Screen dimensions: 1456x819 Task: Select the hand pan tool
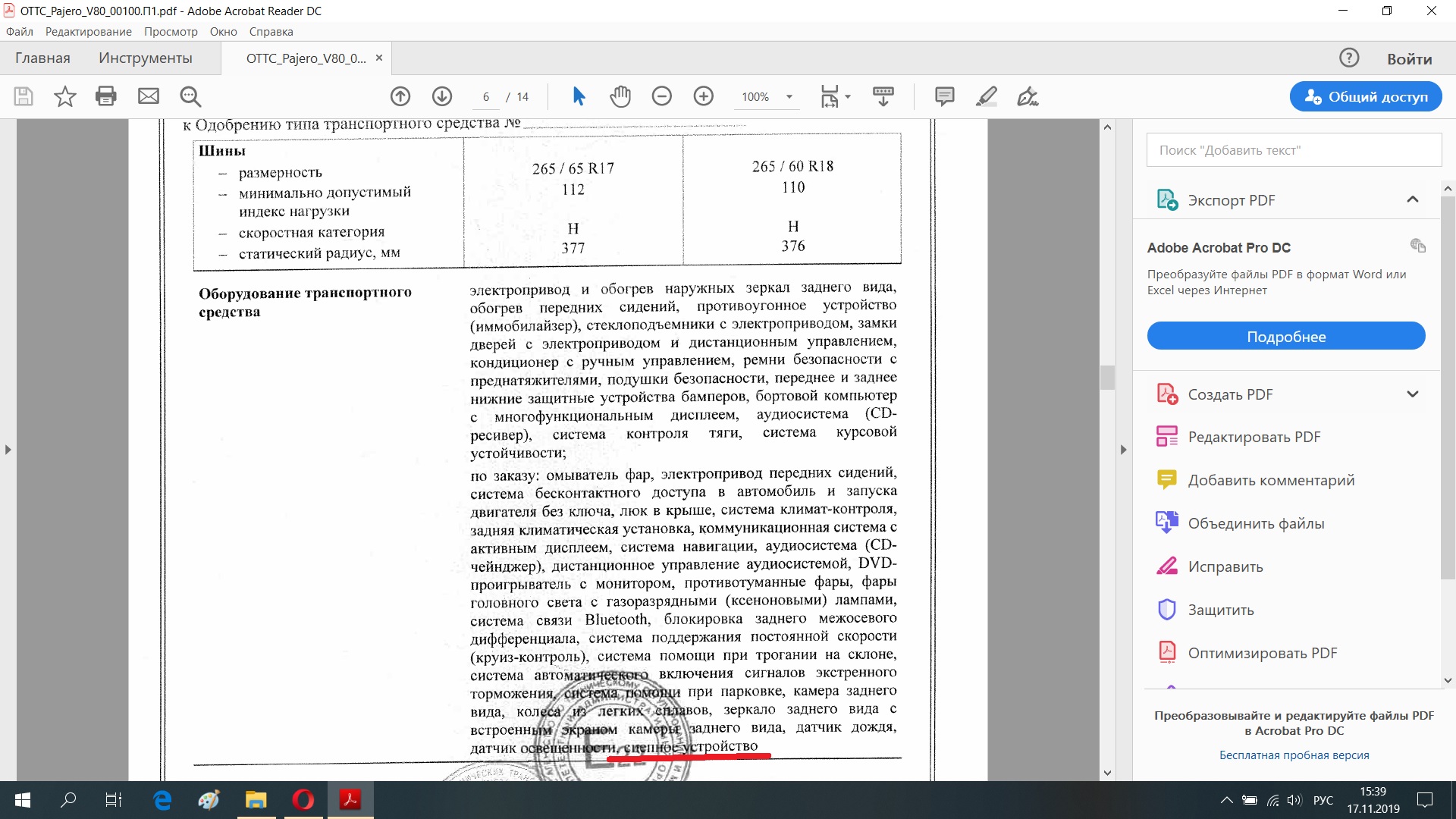[620, 96]
